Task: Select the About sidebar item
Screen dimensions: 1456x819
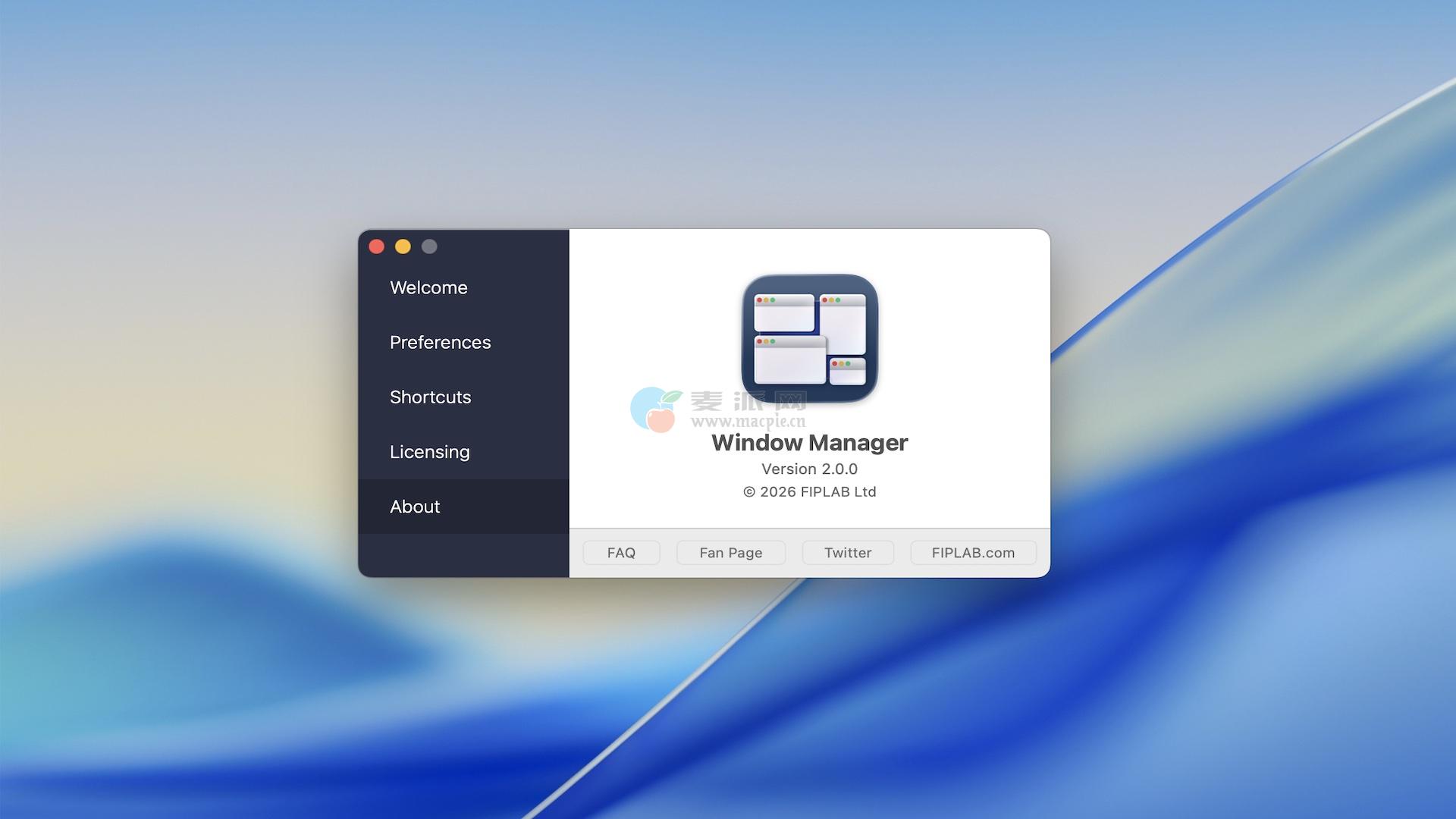Action: point(415,507)
